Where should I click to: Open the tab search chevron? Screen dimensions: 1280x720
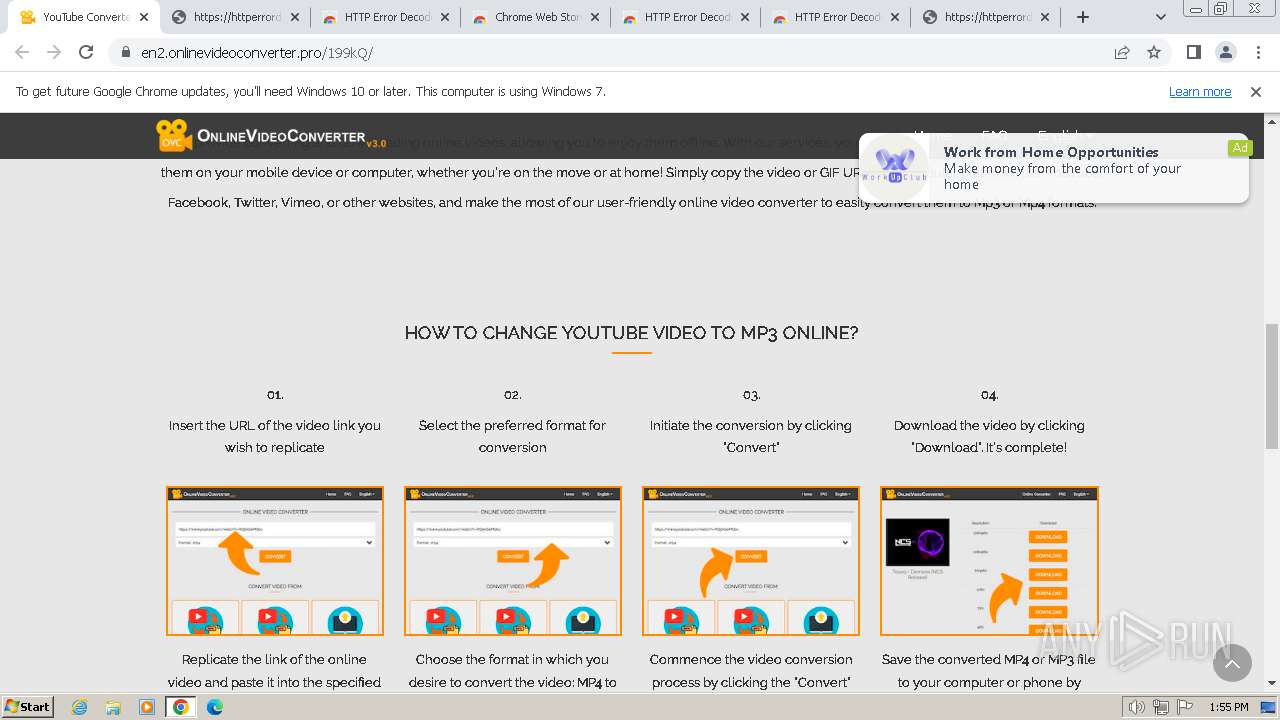(1160, 17)
